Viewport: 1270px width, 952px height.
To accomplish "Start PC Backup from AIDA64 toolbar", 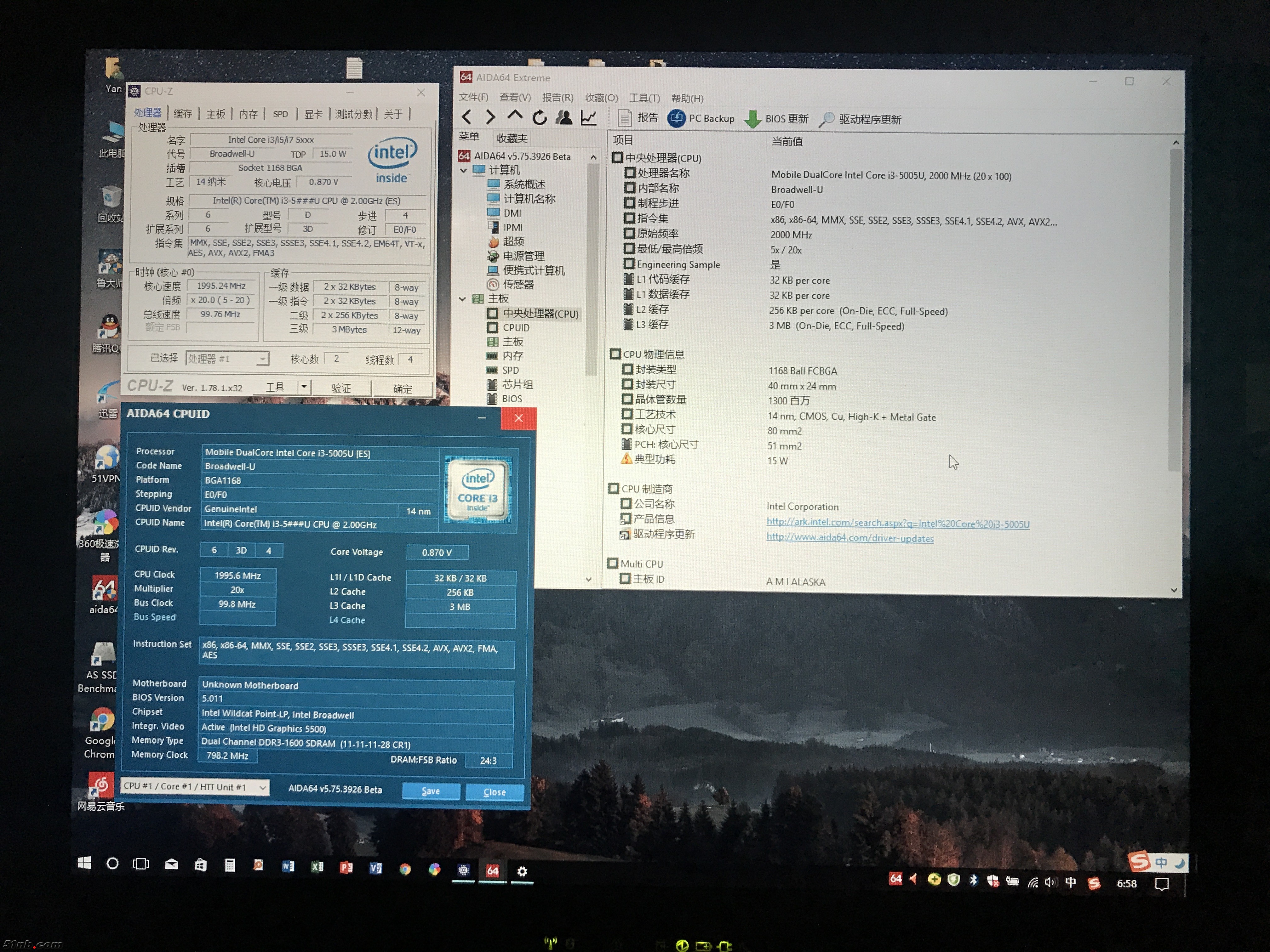I will pos(701,119).
